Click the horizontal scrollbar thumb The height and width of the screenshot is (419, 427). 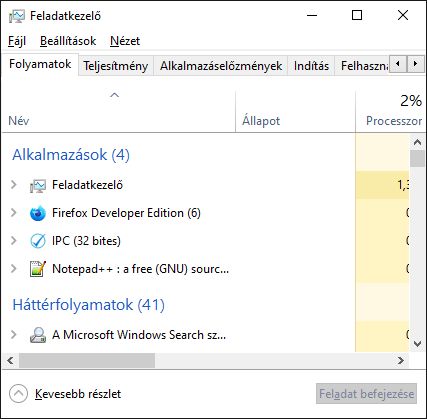(87, 360)
